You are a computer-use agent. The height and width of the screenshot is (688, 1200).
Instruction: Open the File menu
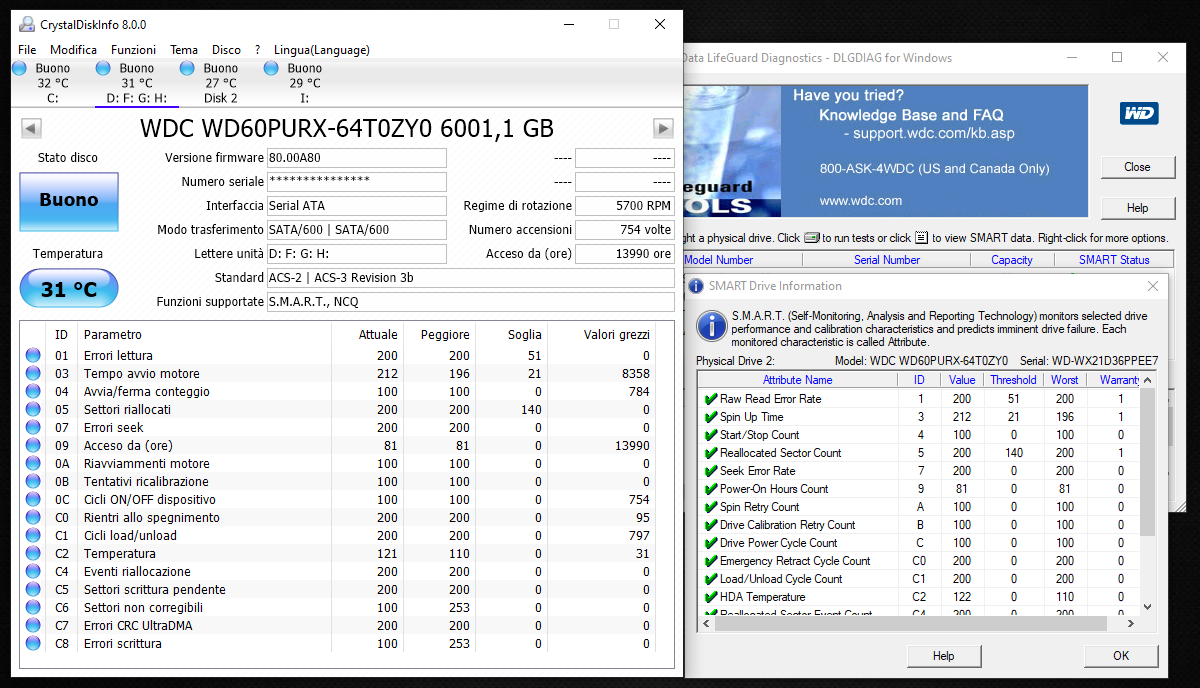pyautogui.click(x=27, y=49)
